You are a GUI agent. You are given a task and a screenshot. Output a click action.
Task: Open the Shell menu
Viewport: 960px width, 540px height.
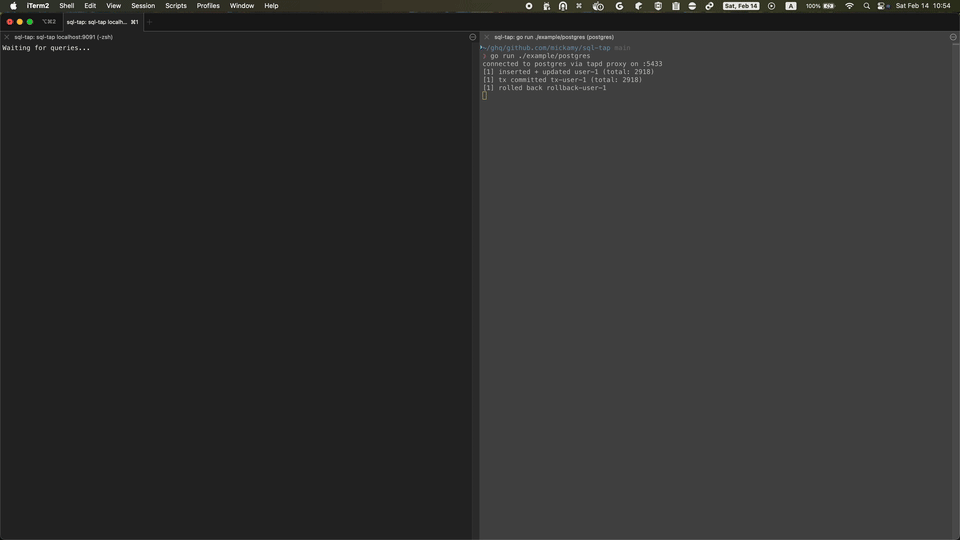point(67,6)
